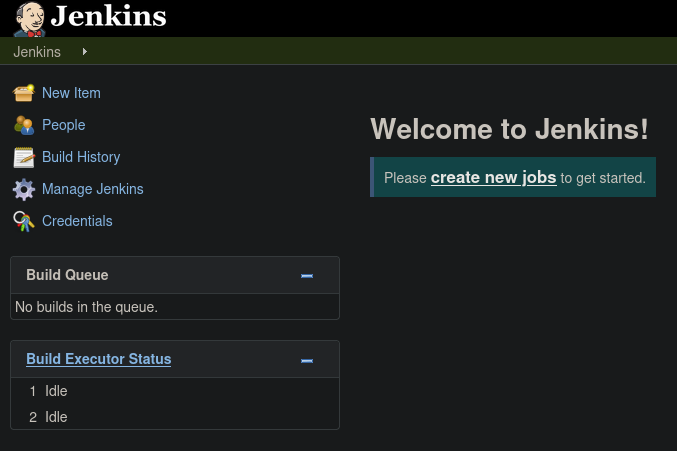This screenshot has height=451, width=677.
Task: Click the Credentials keys icon
Action: (x=24, y=221)
